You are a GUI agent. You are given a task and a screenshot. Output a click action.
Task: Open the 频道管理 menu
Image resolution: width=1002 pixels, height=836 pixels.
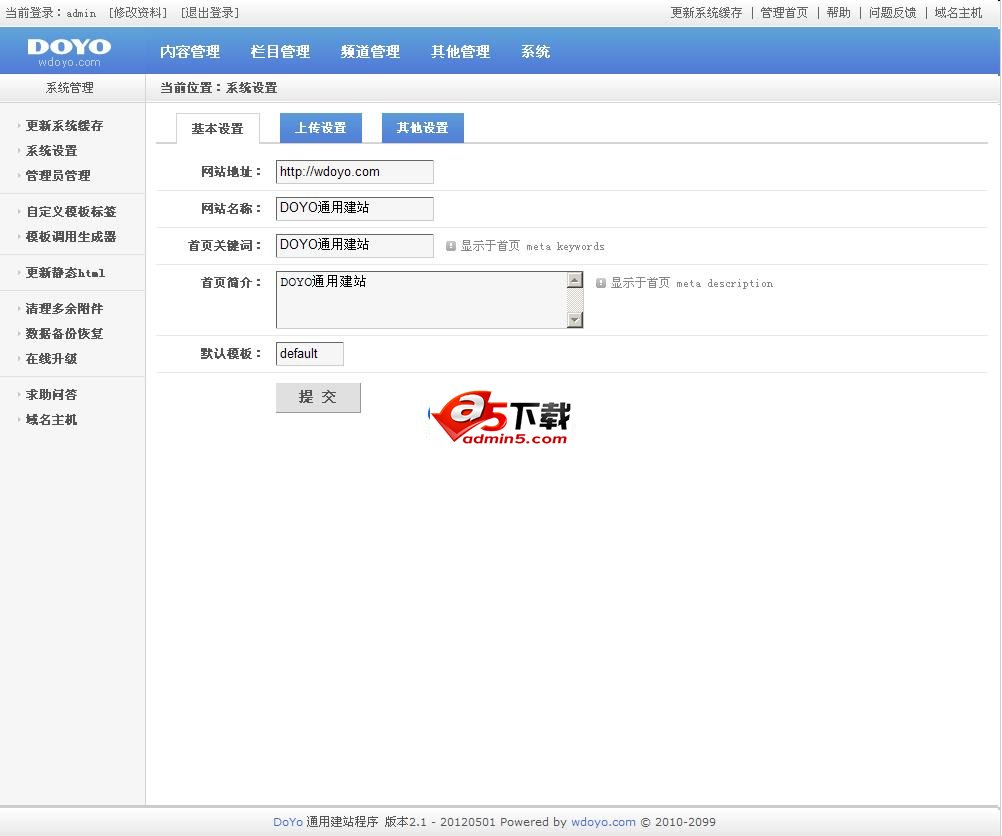(369, 51)
